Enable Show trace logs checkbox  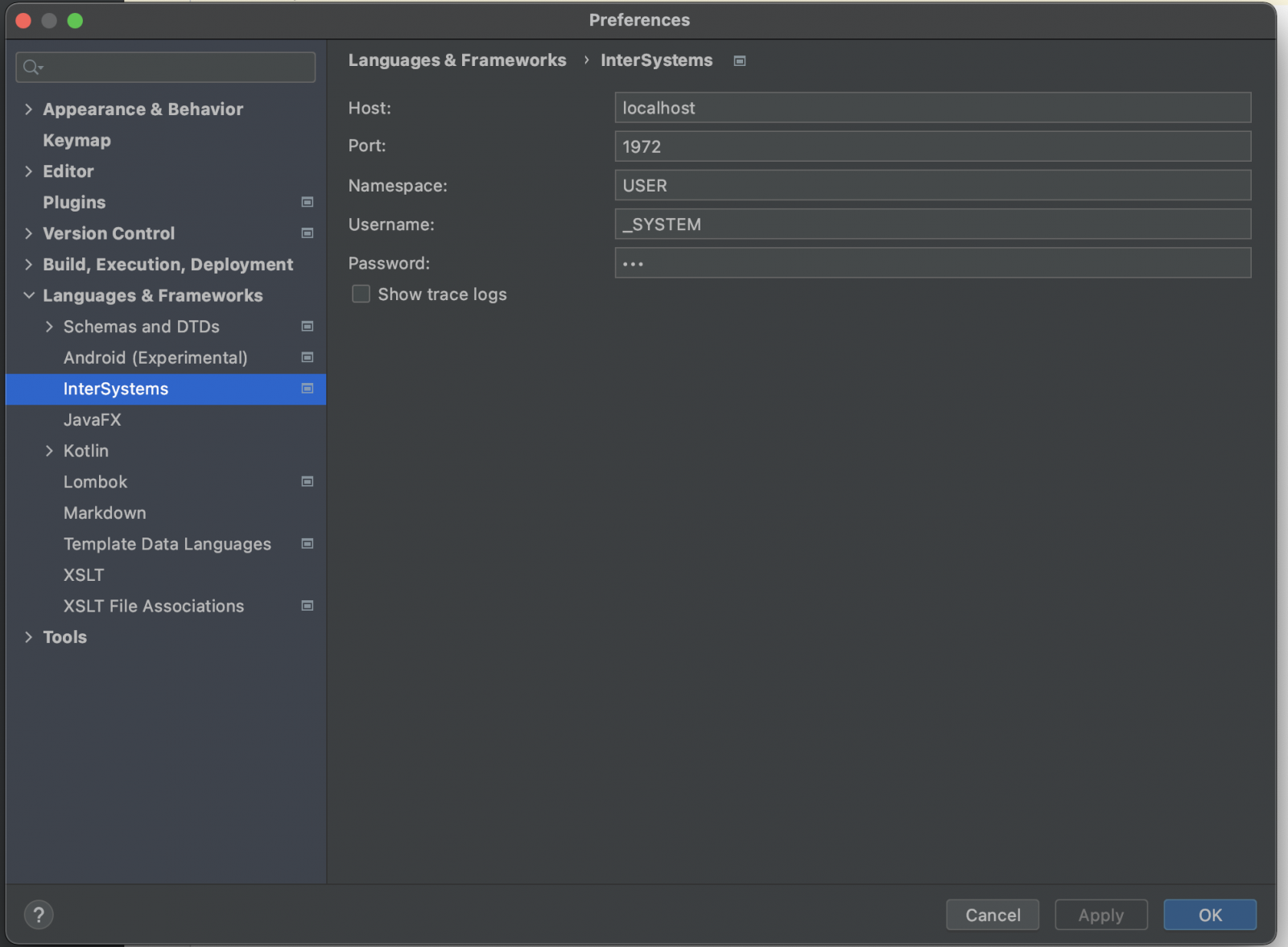[x=361, y=294]
